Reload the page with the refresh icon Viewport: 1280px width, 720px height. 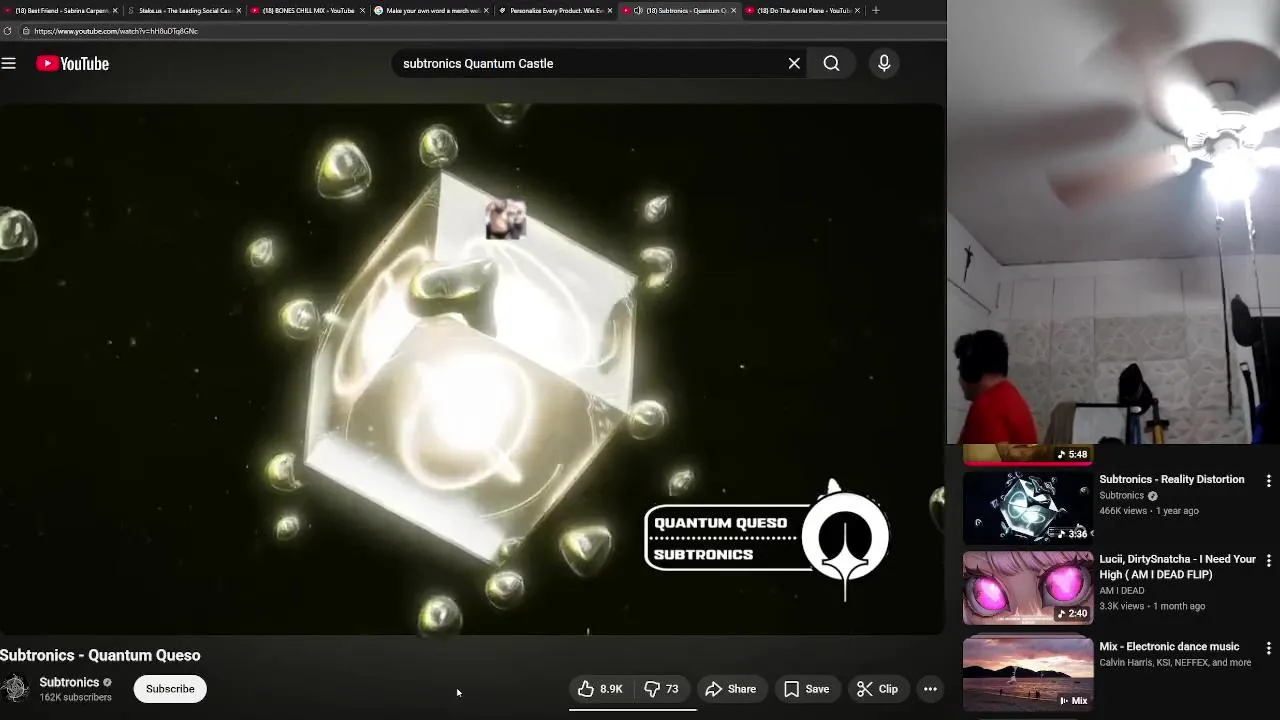click(x=7, y=31)
